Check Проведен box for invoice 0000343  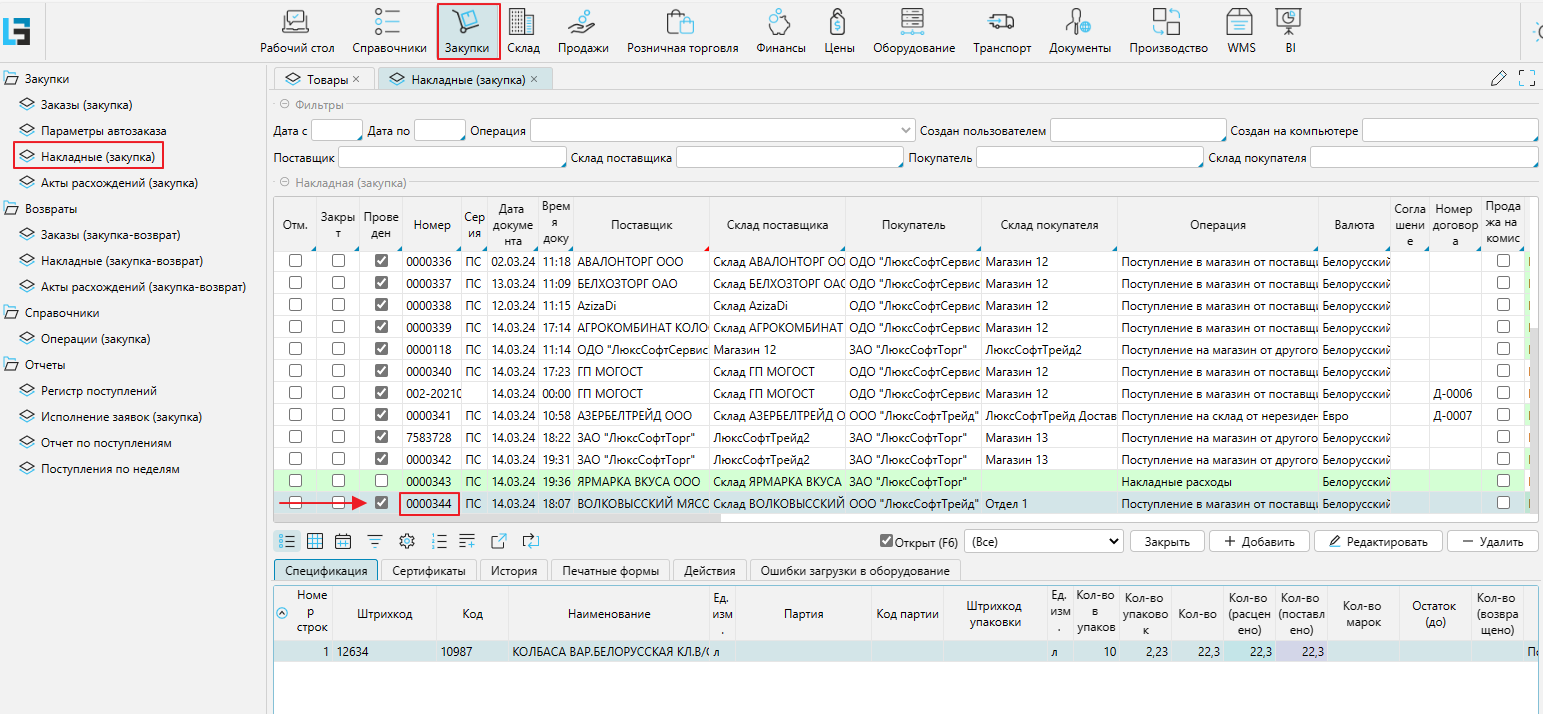coord(380,481)
